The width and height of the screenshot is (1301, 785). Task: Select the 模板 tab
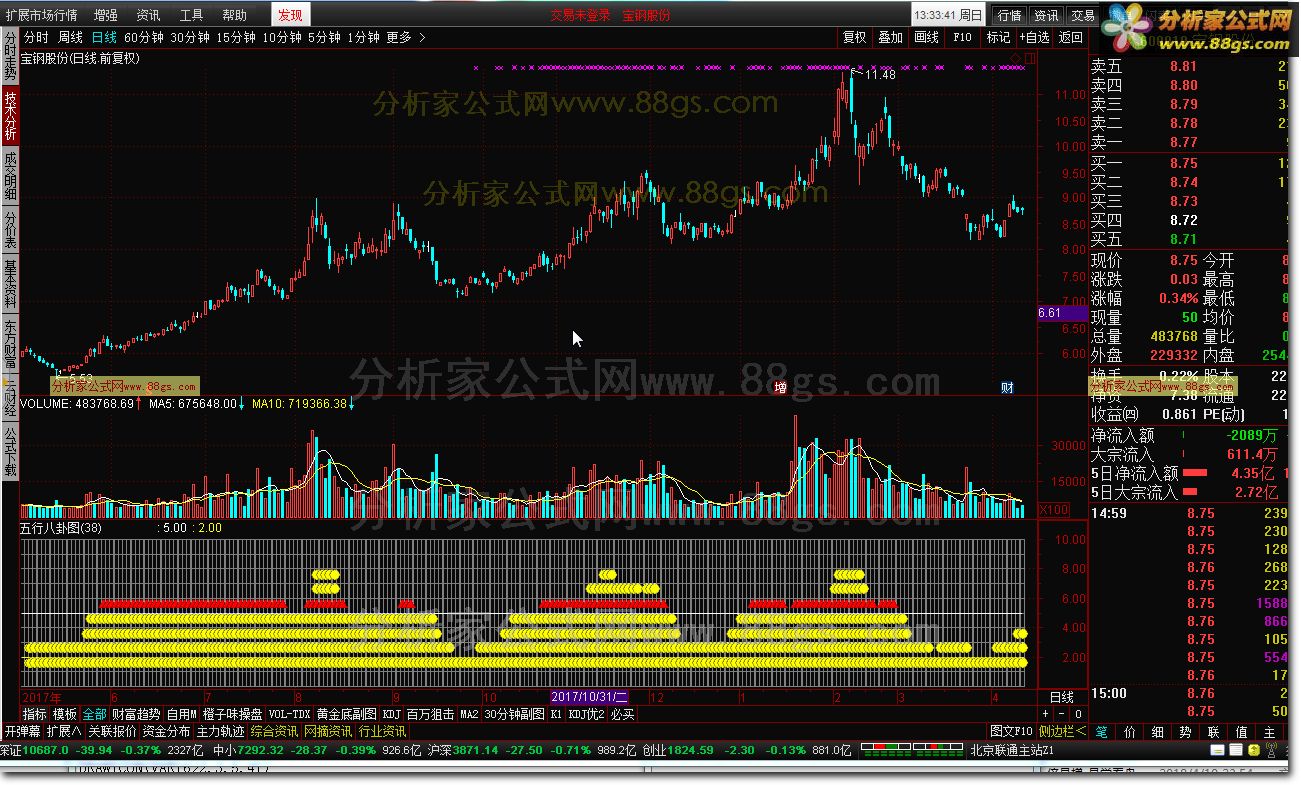[65, 714]
